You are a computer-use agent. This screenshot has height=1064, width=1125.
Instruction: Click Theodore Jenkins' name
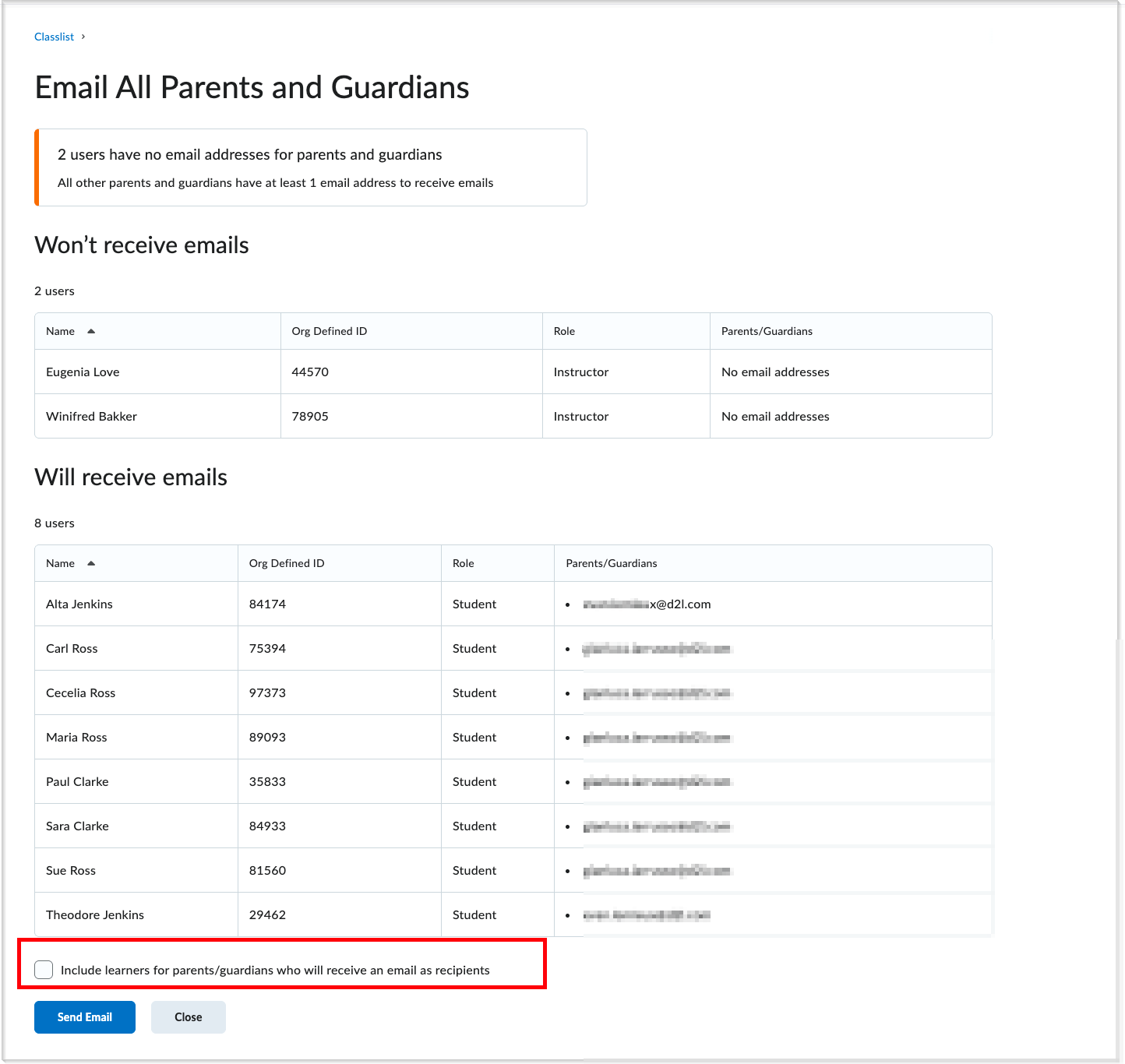95,914
